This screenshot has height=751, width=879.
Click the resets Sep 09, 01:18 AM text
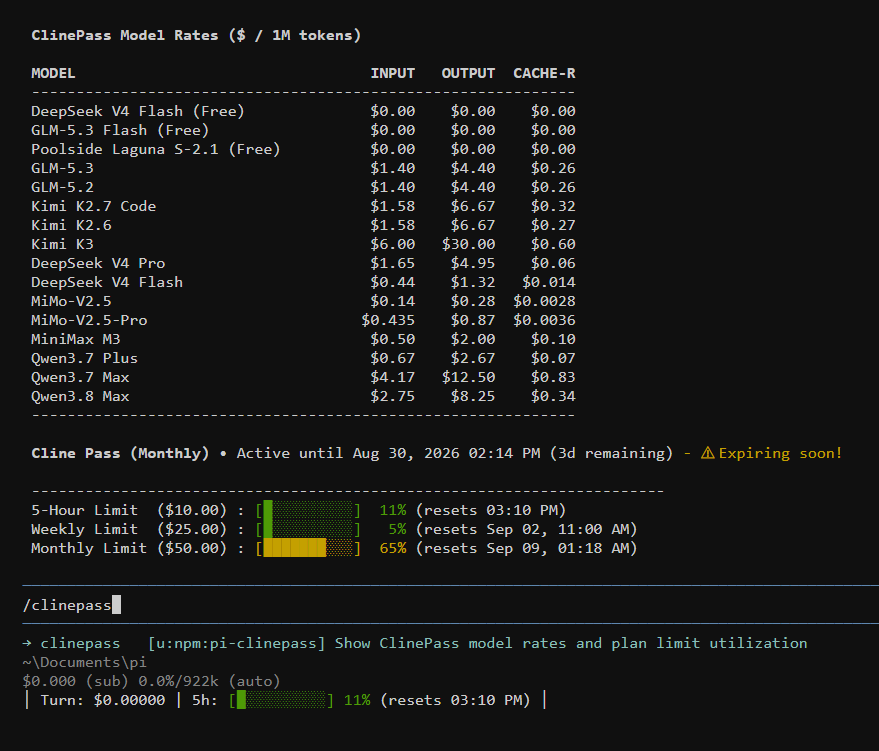(526, 549)
